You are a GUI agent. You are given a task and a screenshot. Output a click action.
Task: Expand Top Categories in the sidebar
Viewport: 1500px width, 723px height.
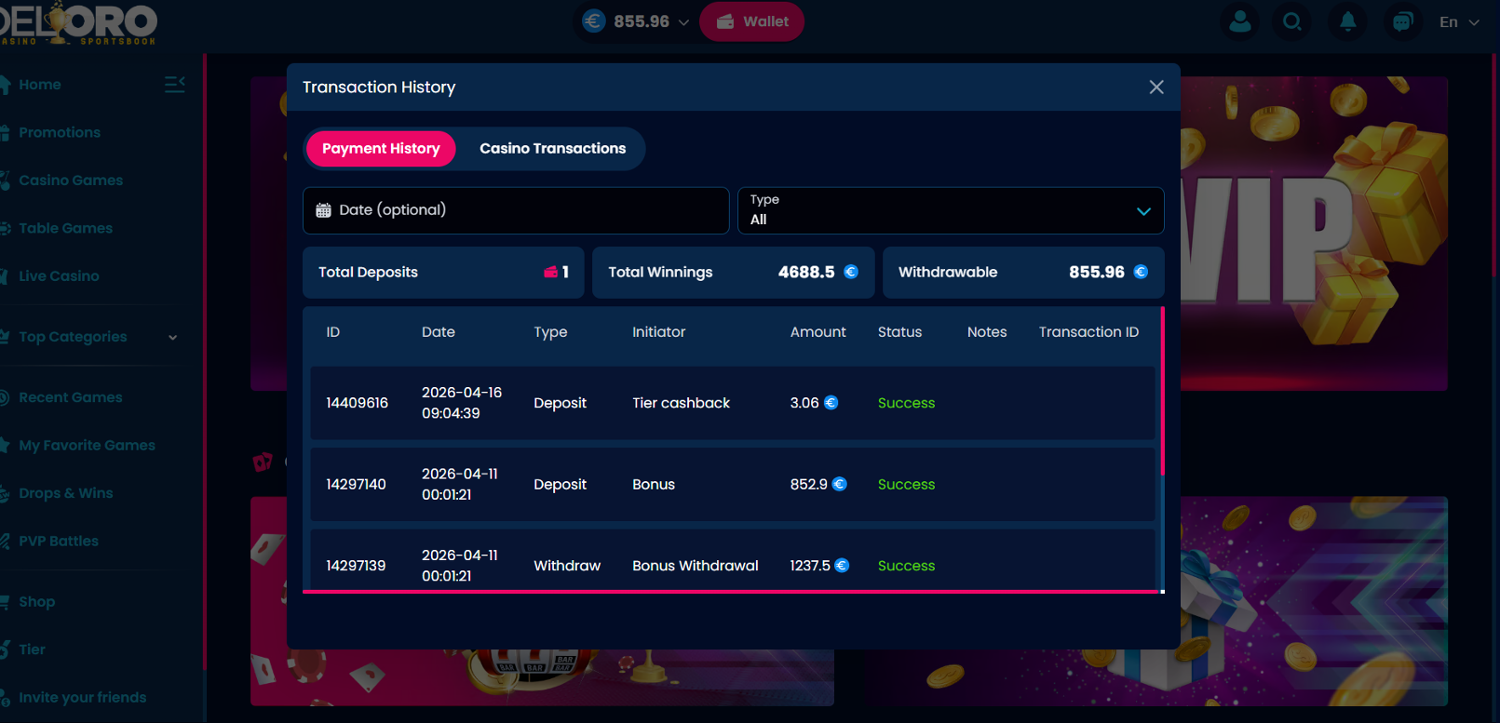pos(90,337)
